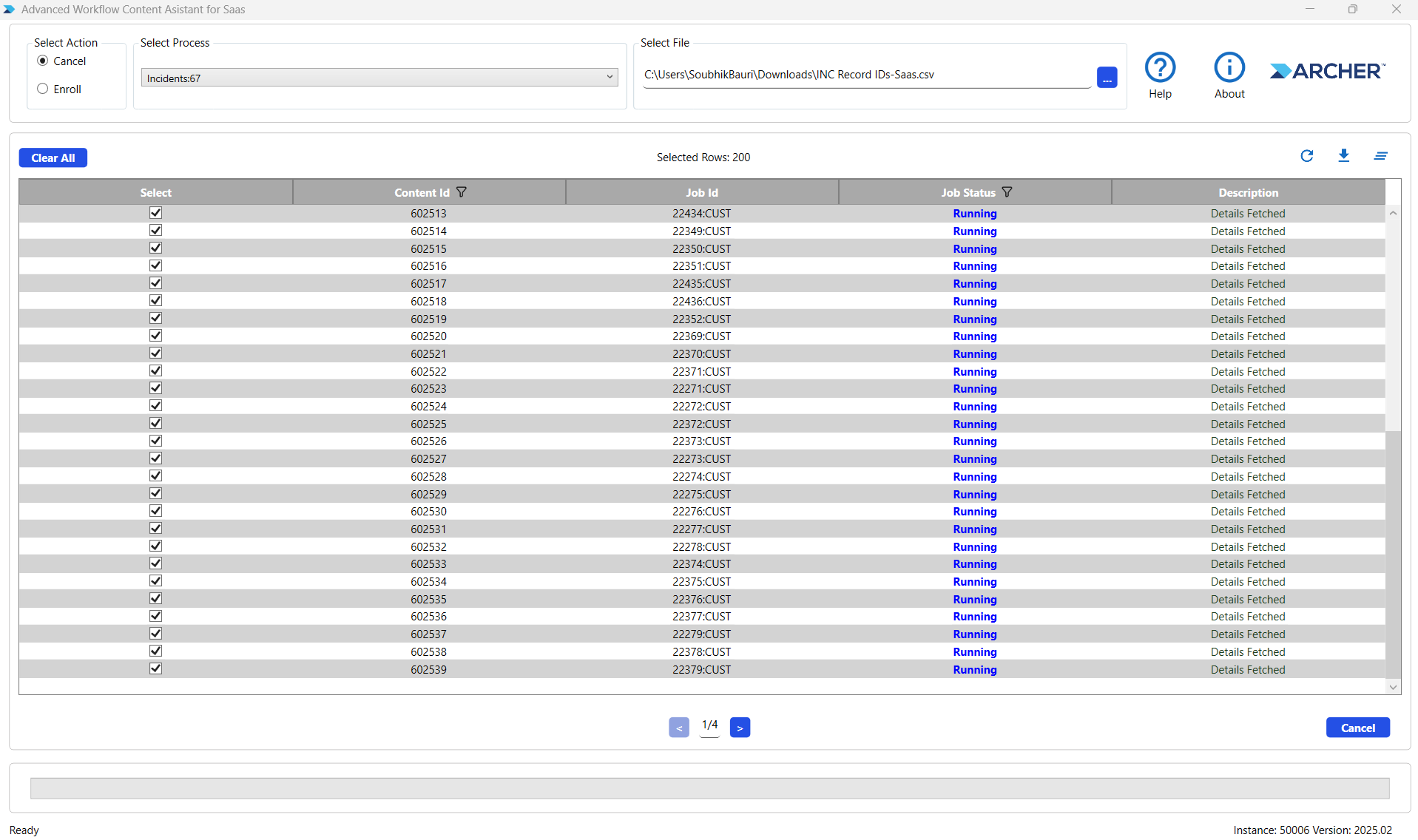Go to the previous page
Viewport: 1418px width, 840px height.
click(679, 728)
